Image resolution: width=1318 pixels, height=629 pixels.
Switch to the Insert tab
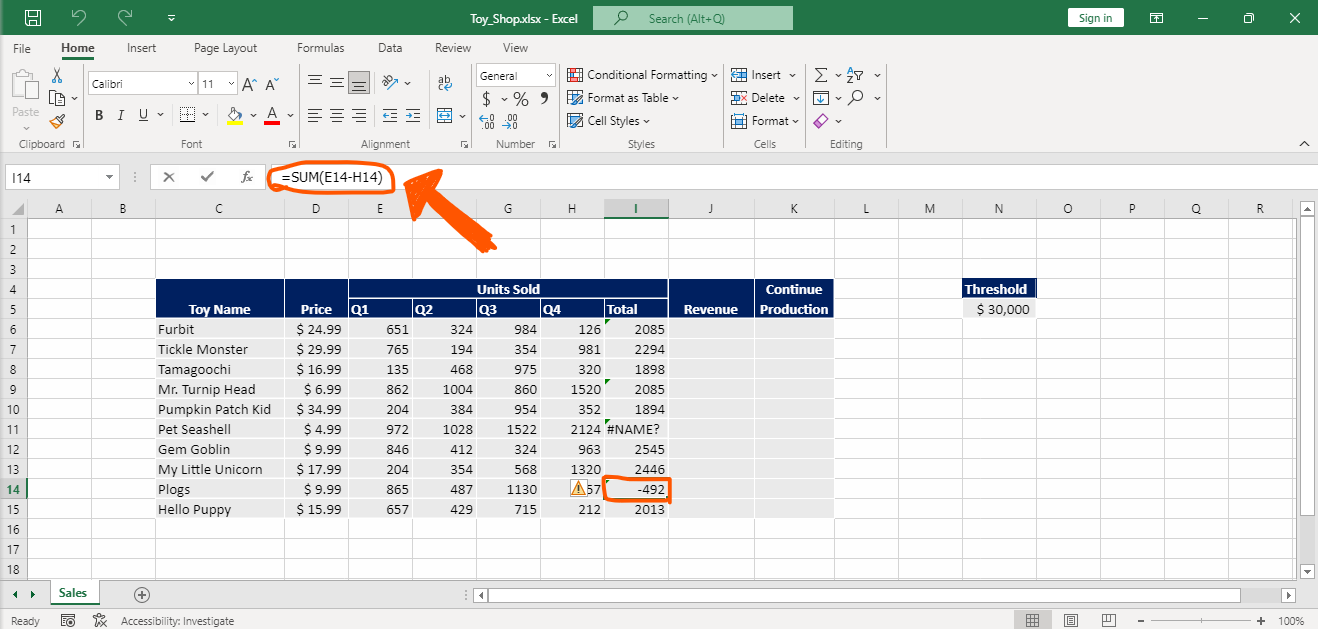point(141,48)
